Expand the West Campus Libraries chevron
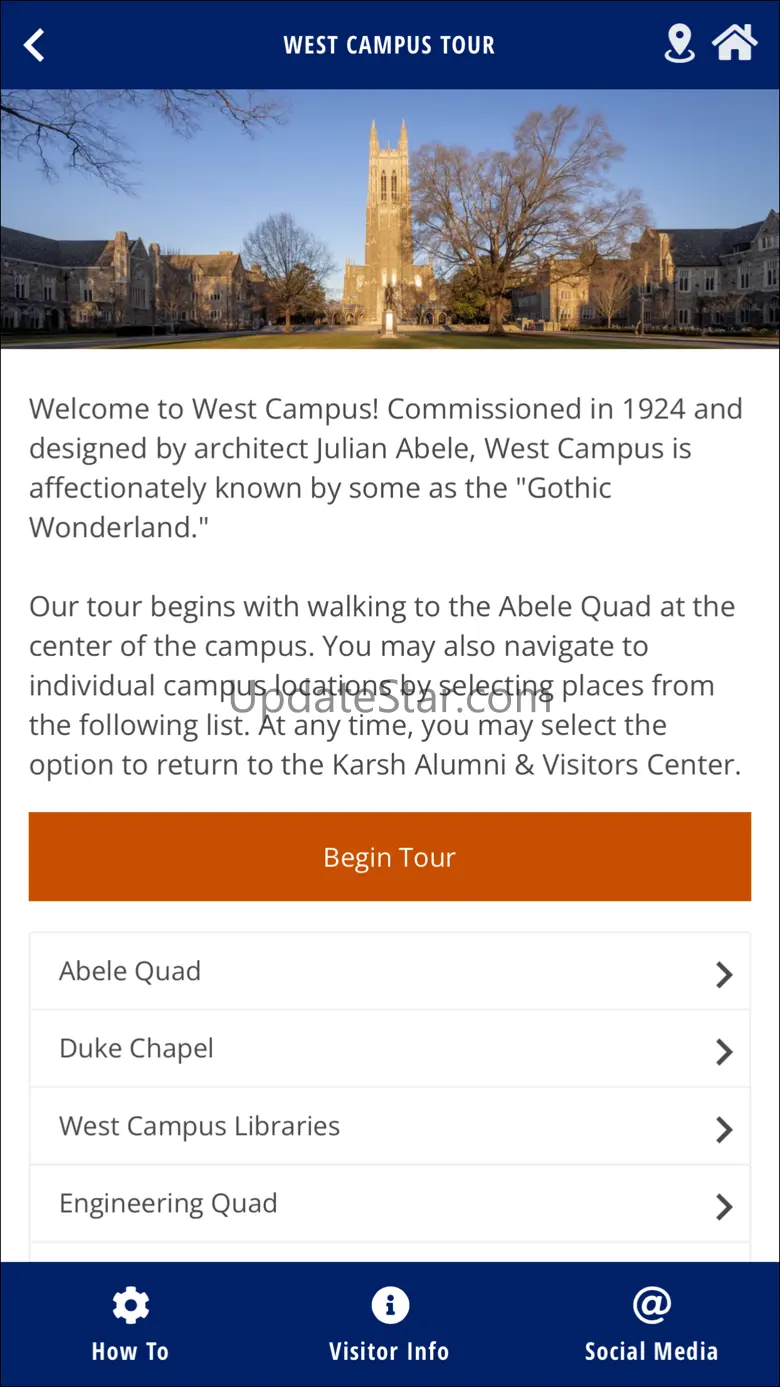780x1387 pixels. pos(724,1130)
